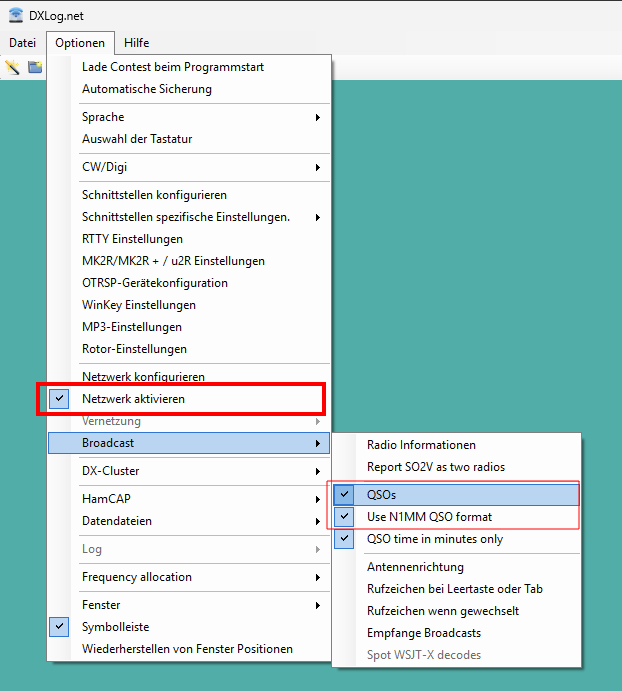The height and width of the screenshot is (691, 622).
Task: Open WinKey Einstellungen
Action: pyautogui.click(x=138, y=305)
